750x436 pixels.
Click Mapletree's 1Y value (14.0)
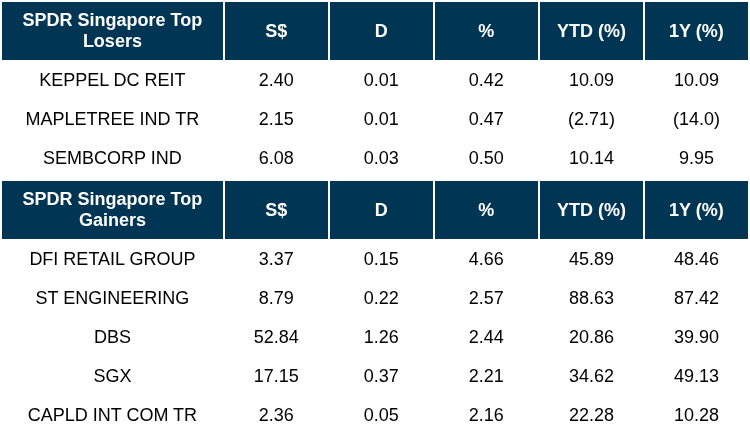tap(696, 119)
